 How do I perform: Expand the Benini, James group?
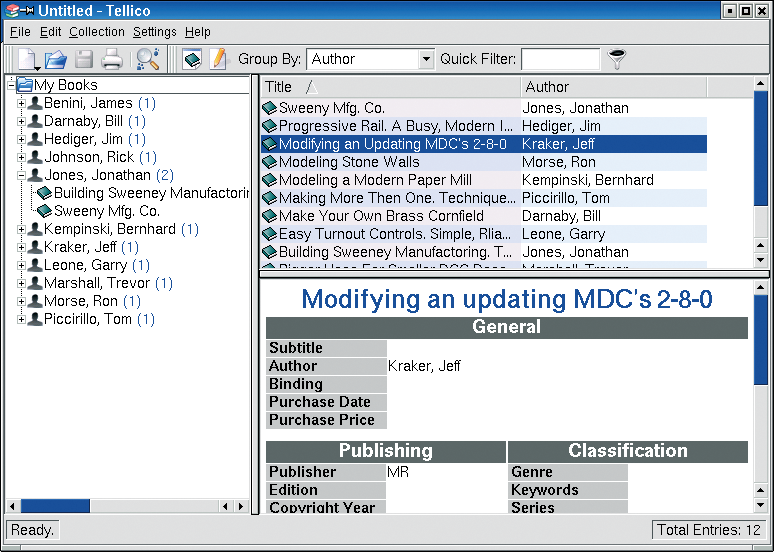pyautogui.click(x=21, y=103)
